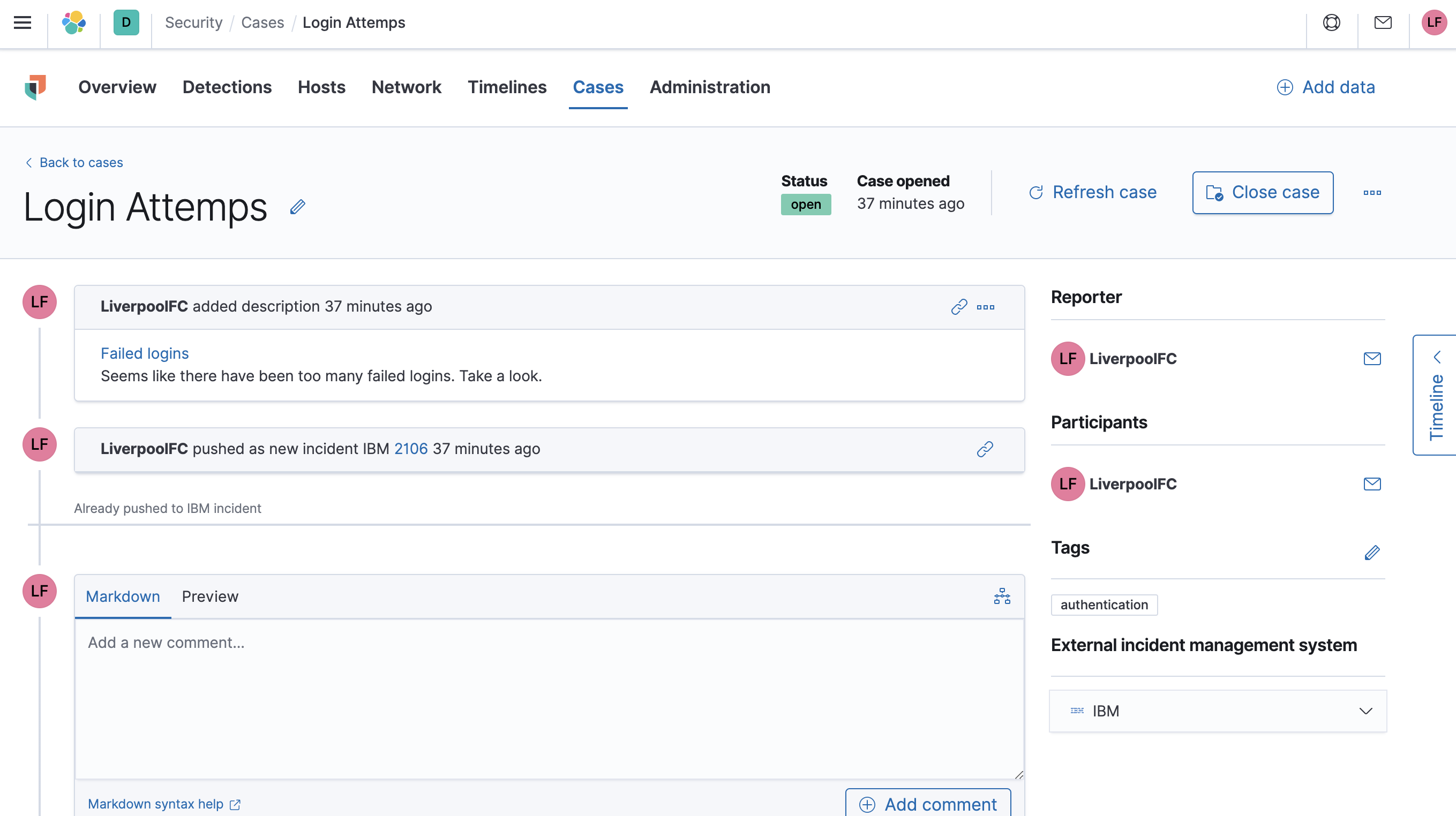The height and width of the screenshot is (816, 1456).
Task: Open IBM incident 2106 link
Action: coord(411,449)
